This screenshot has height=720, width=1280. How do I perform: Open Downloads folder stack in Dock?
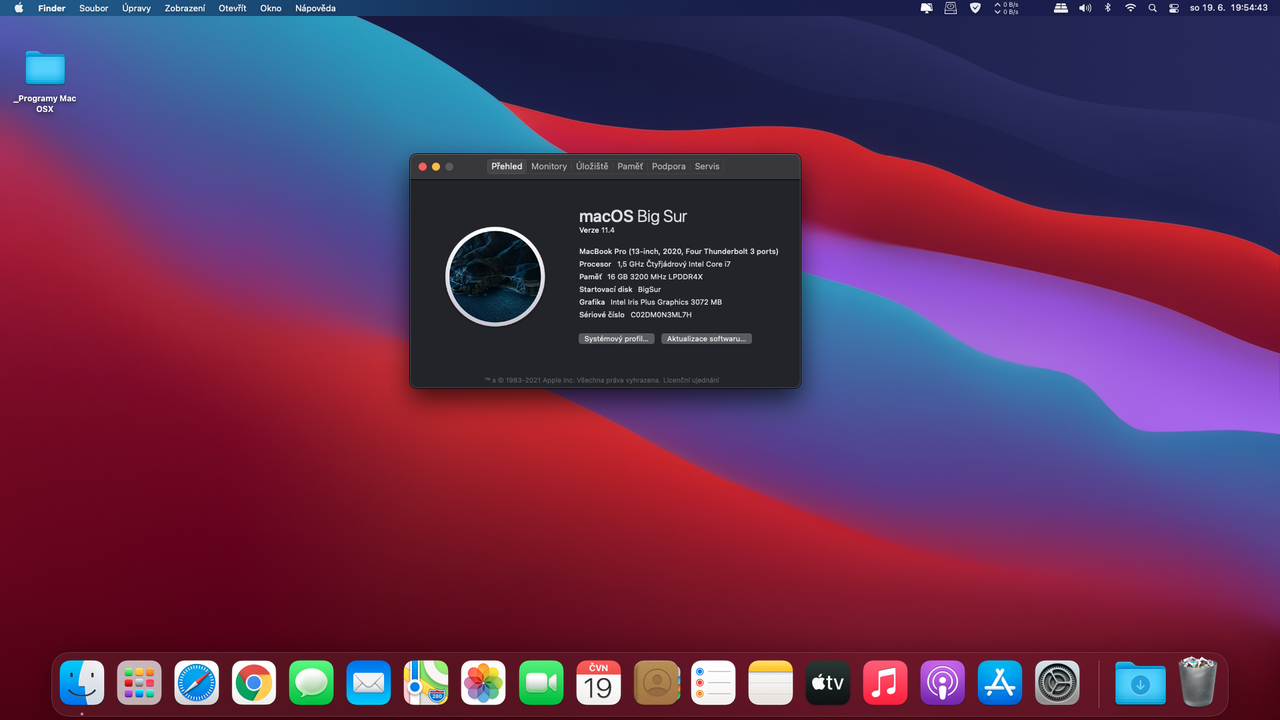point(1140,683)
